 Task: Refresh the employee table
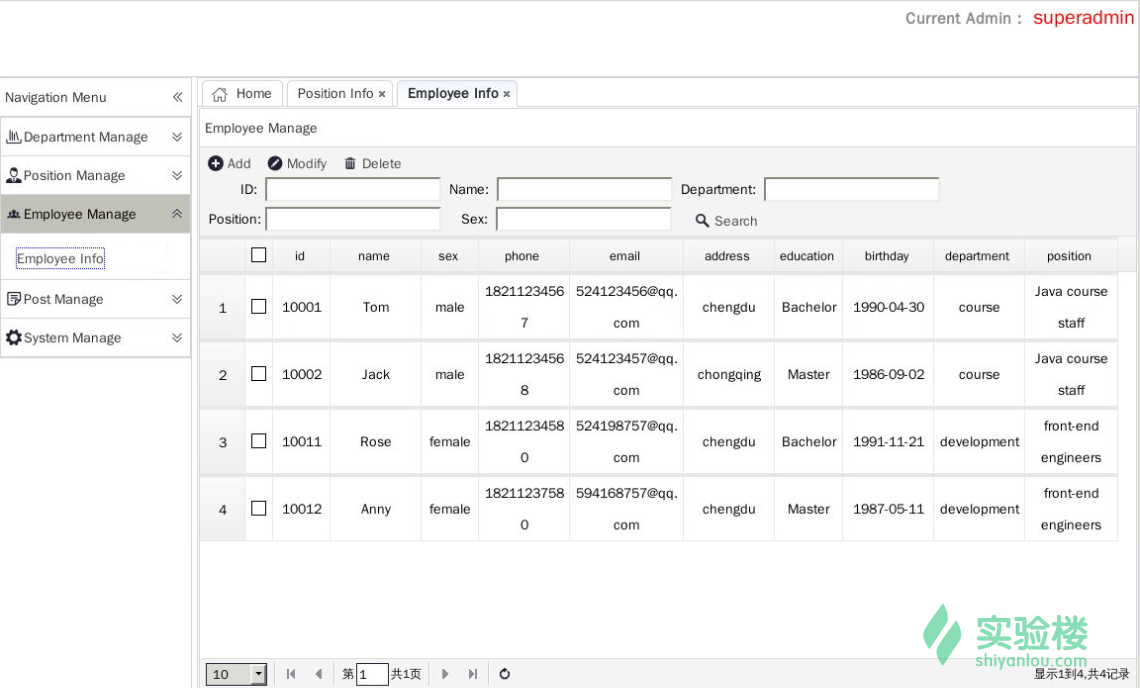(505, 674)
